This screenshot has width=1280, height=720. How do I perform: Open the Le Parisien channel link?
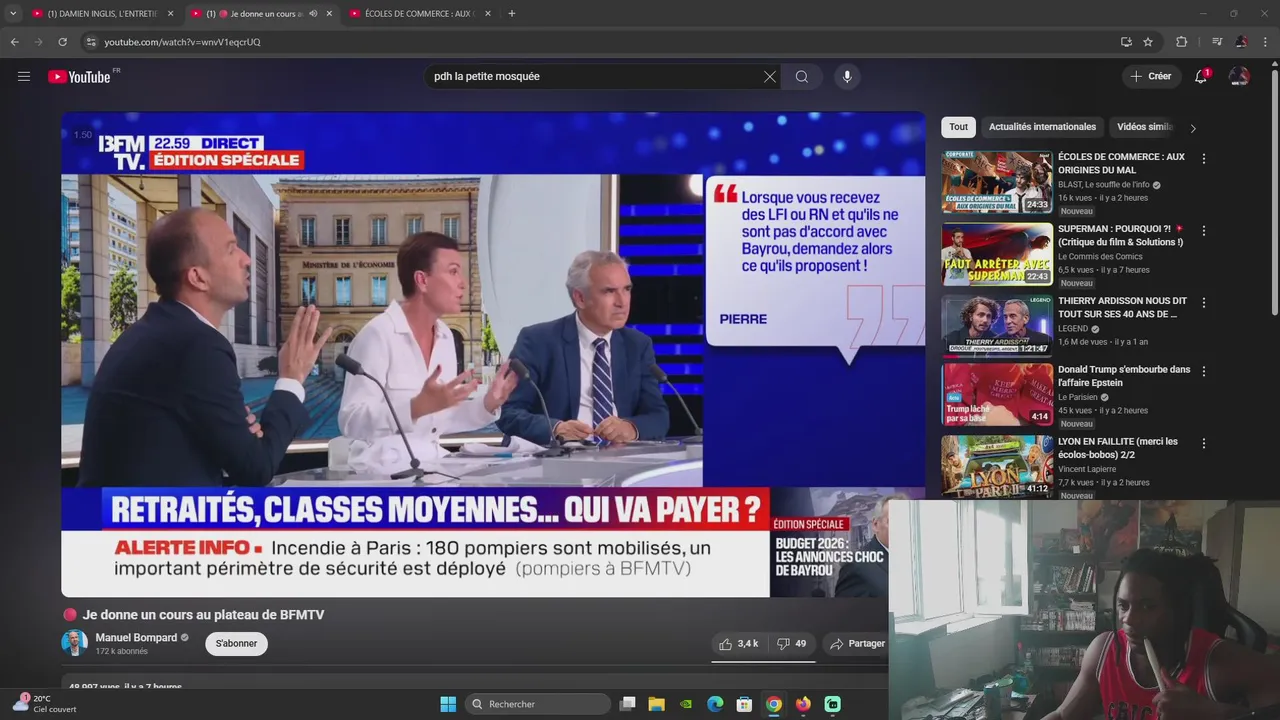click(1078, 397)
